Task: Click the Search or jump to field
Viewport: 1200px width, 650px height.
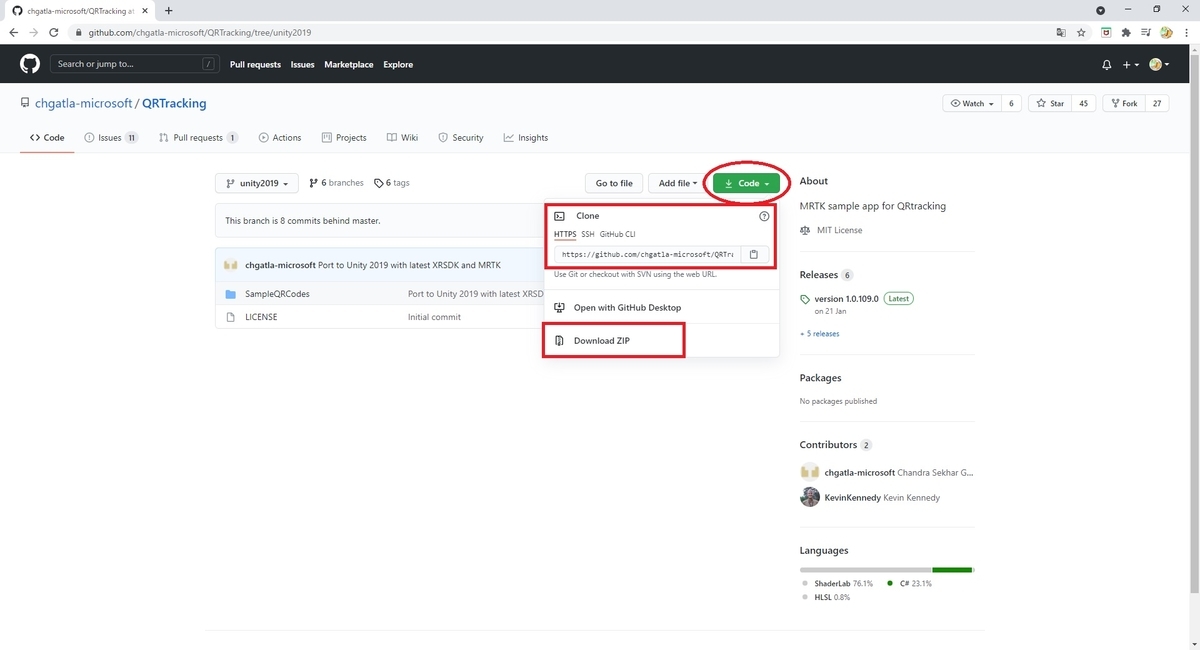Action: (135, 64)
